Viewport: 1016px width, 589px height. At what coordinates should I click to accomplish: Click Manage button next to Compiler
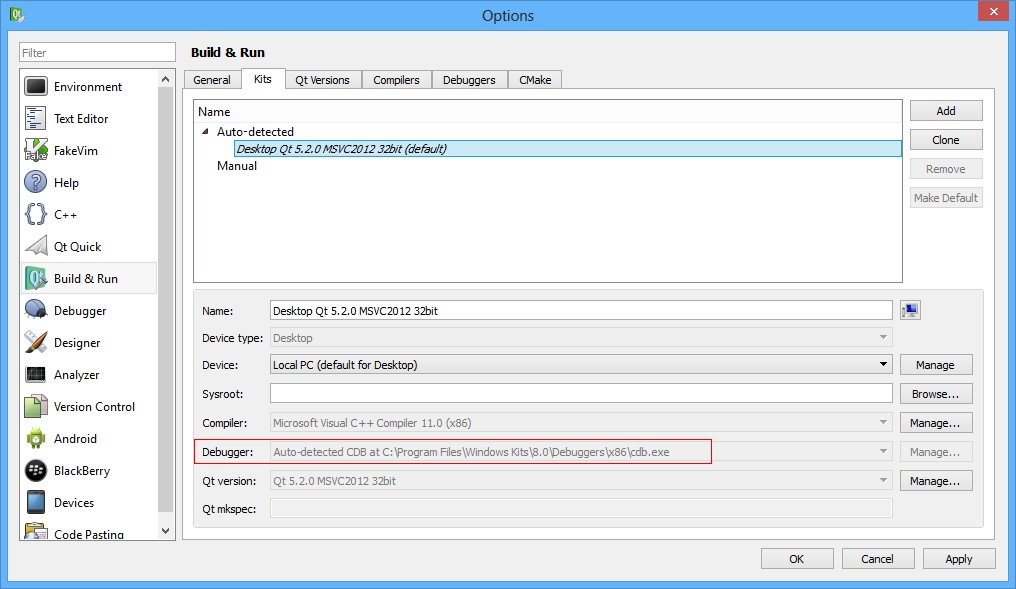tap(936, 423)
